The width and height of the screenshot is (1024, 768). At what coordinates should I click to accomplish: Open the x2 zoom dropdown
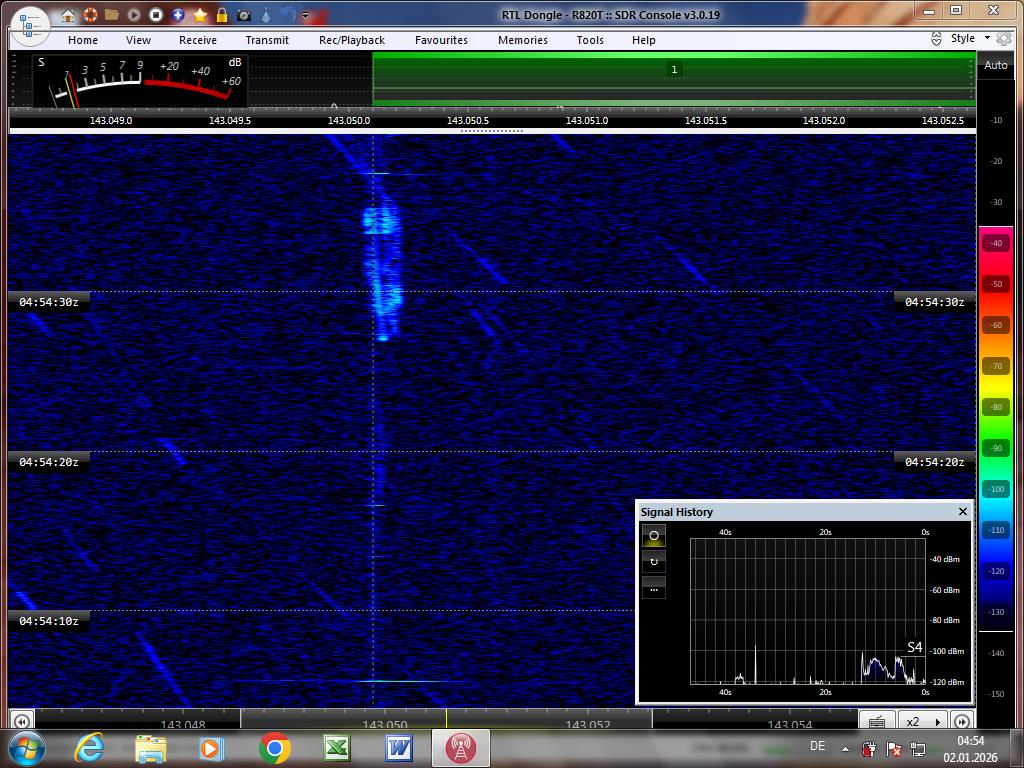923,721
